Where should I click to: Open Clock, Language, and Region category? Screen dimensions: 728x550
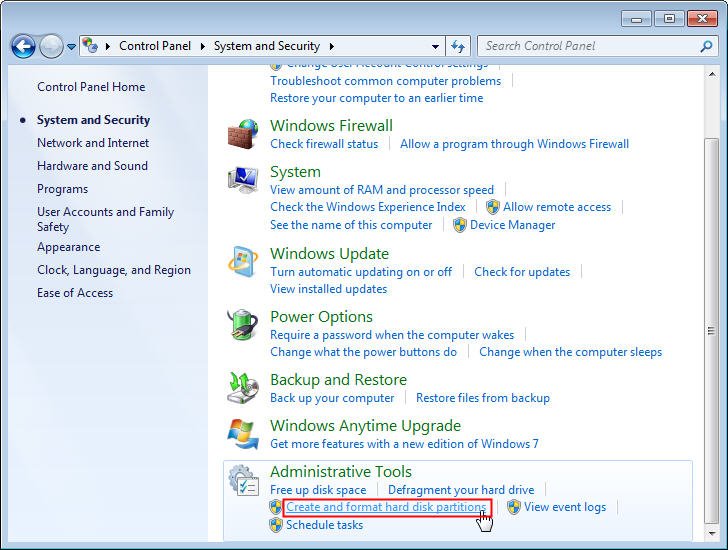[x=114, y=270]
